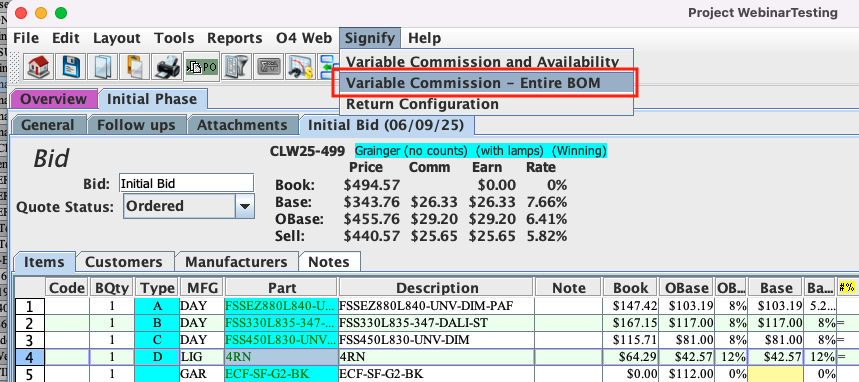The image size is (859, 382).
Task: Click part cell FSS450L830-UNV...
Action: tap(281, 340)
